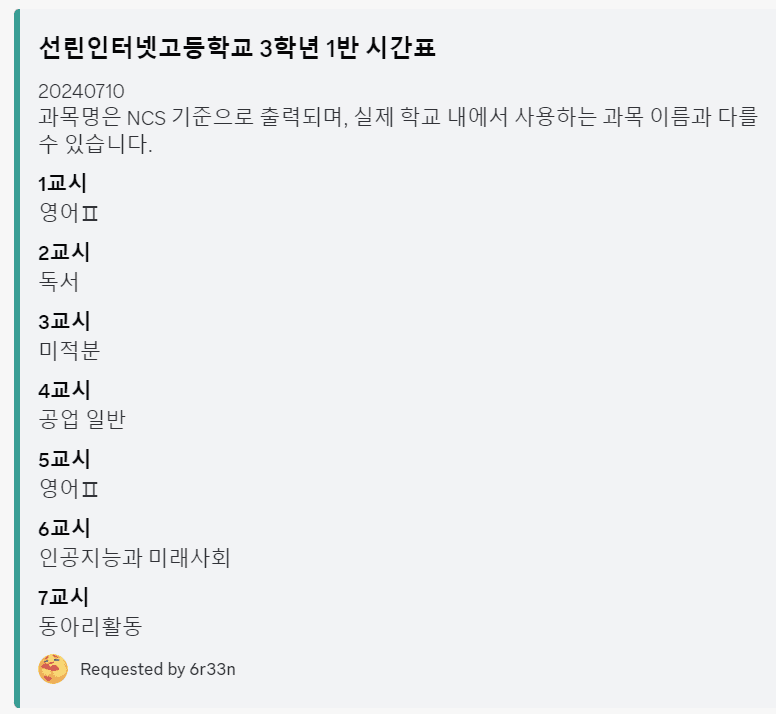Click the requester's avatar icon
This screenshot has width=776, height=716.
click(x=53, y=669)
